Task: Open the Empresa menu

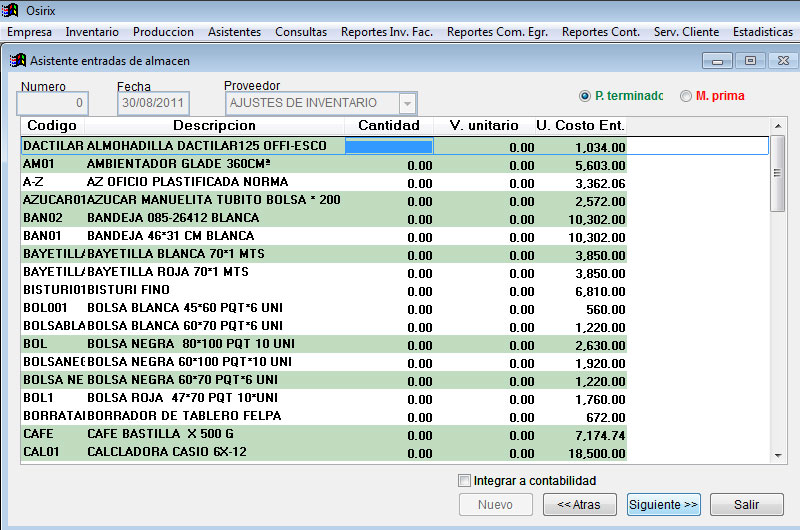Action: tap(29, 32)
